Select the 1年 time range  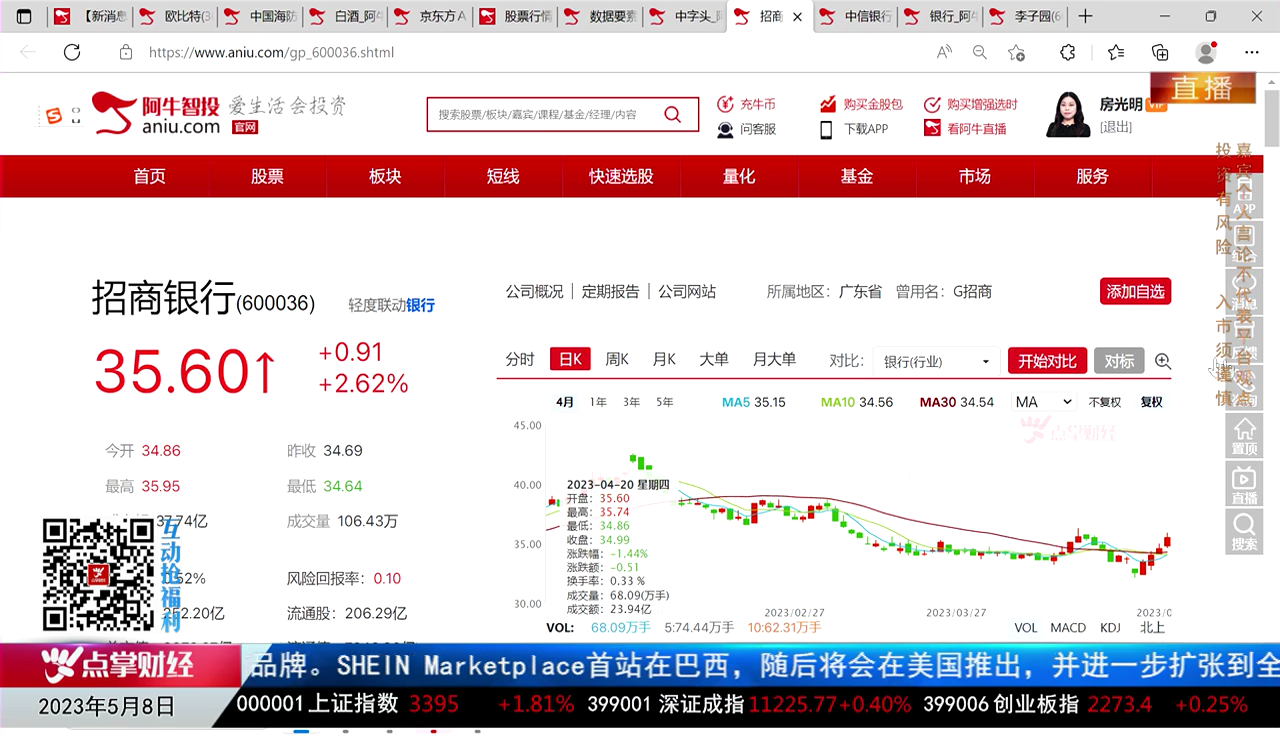pyautogui.click(x=598, y=402)
